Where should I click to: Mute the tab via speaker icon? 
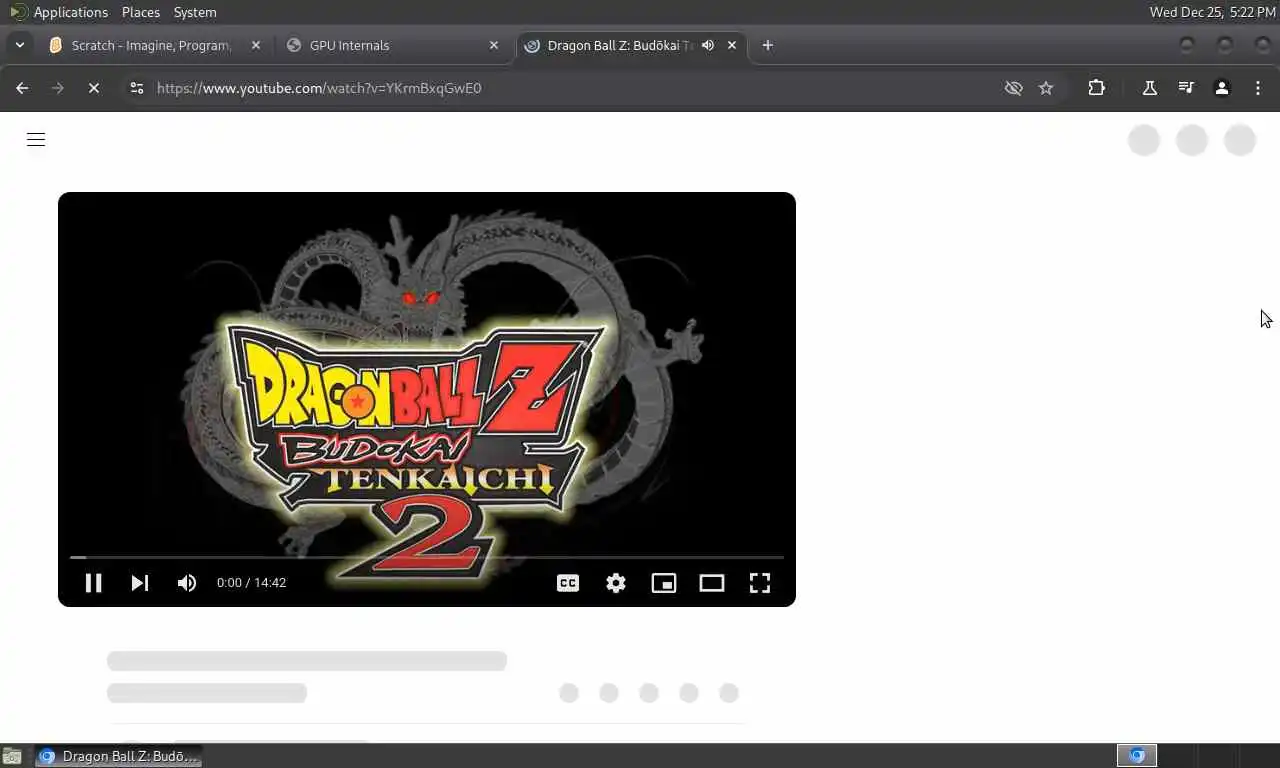click(x=708, y=45)
